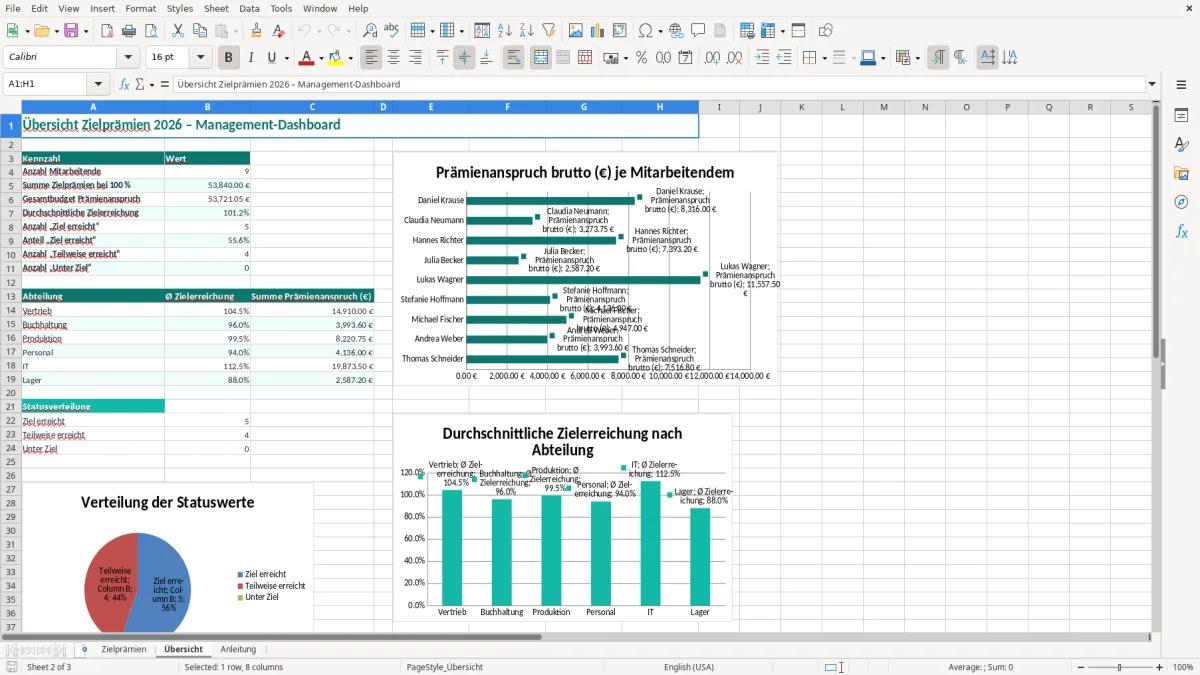
Task: Open the Format menu
Action: pyautogui.click(x=140, y=8)
